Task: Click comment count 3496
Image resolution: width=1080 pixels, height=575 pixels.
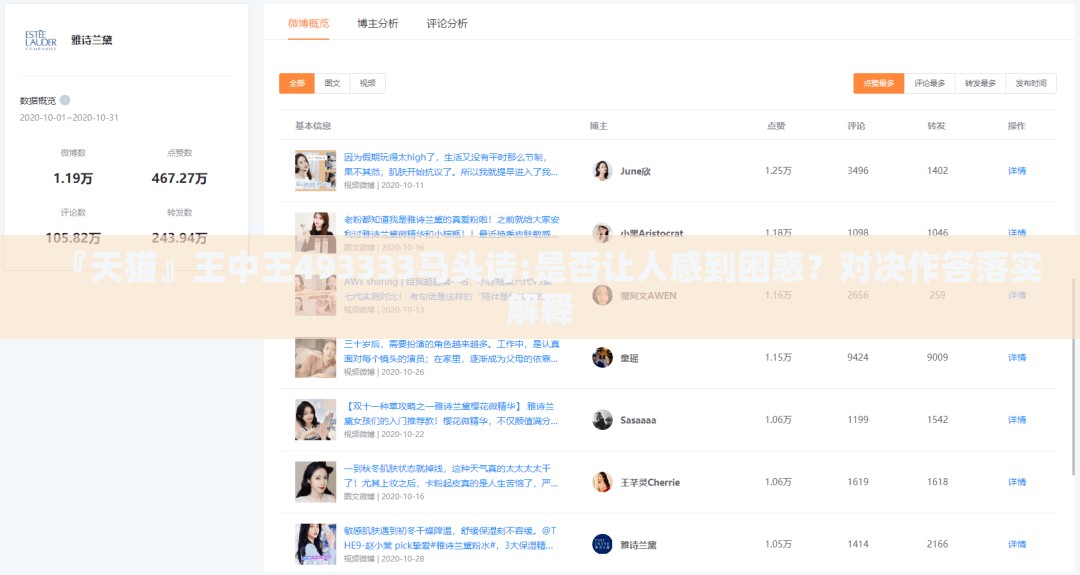Action: (x=858, y=171)
